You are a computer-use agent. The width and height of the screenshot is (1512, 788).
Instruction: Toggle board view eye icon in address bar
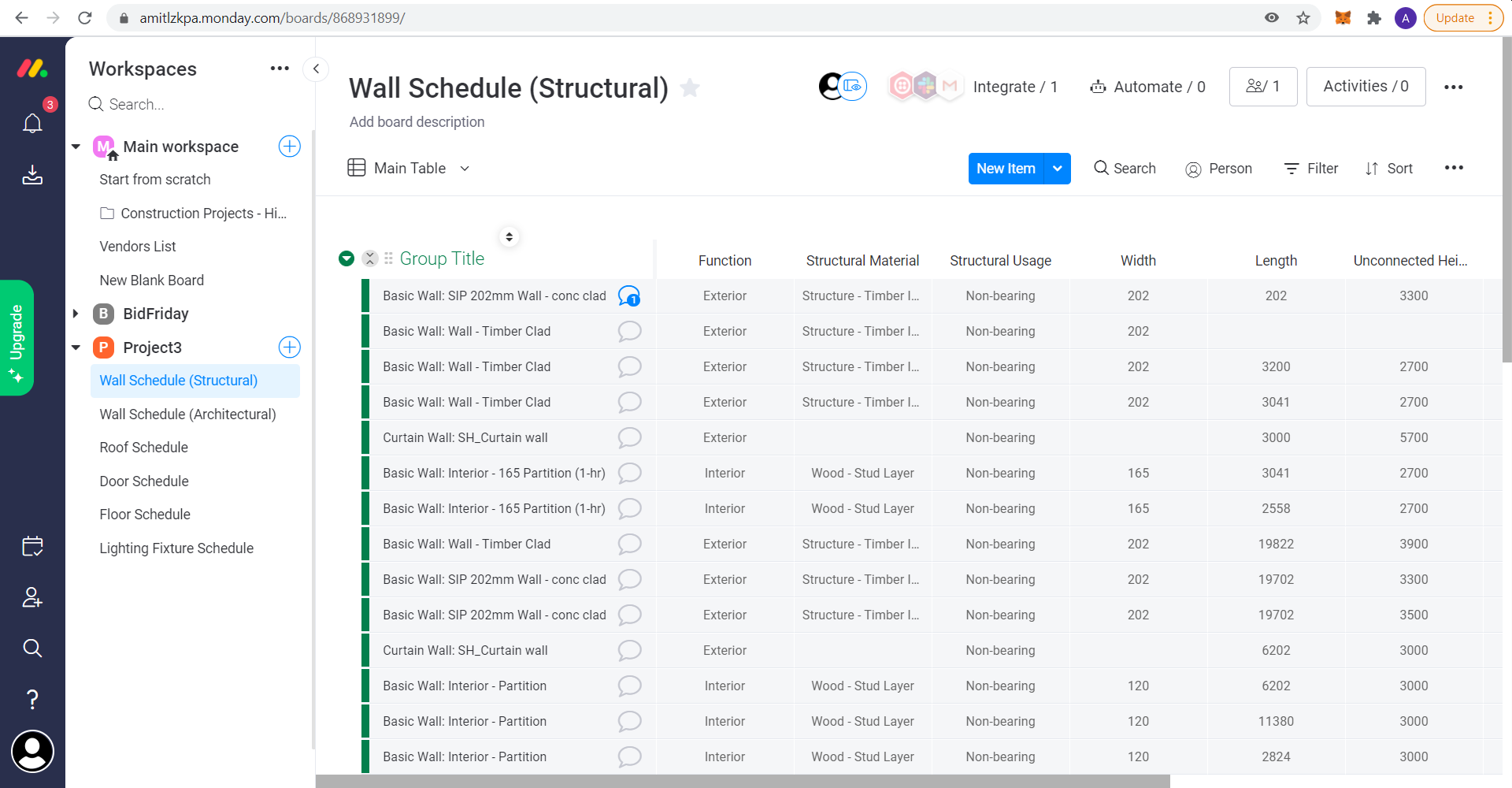coord(1272,17)
